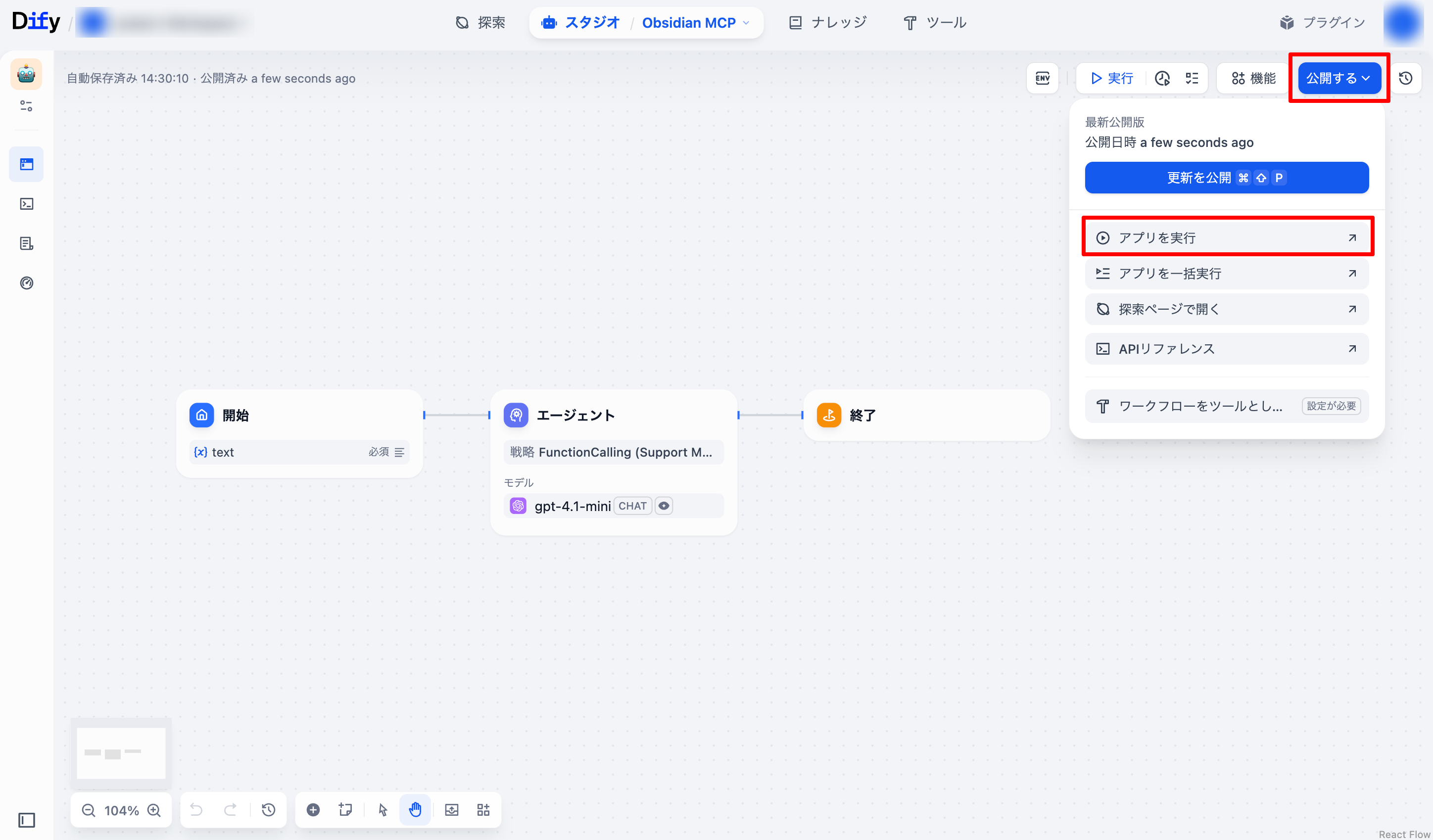Click the organize nodes icon in bottom toolbar
The width and height of the screenshot is (1433, 840).
coord(483,809)
